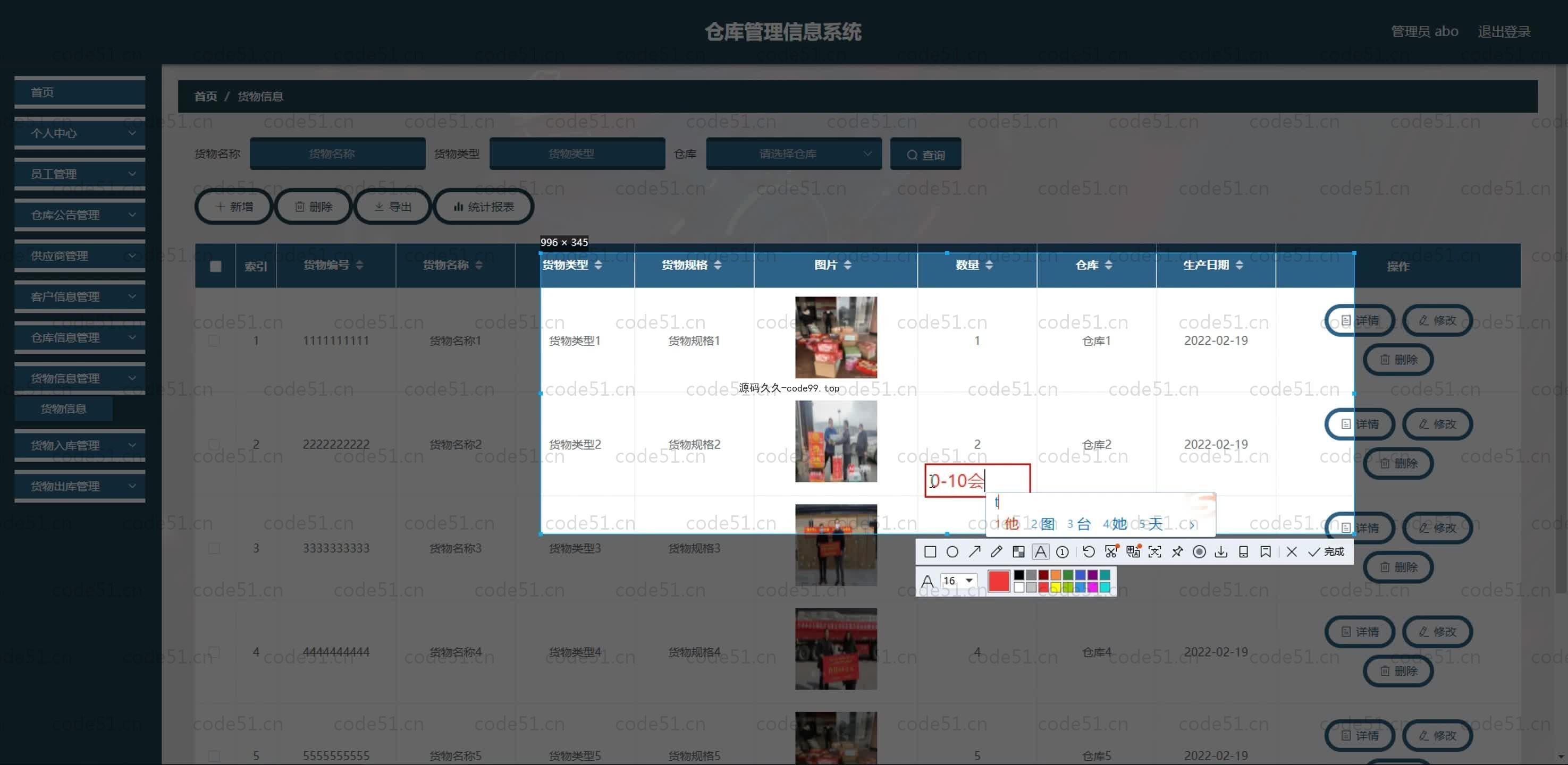Open the font size 16 dropdown
The image size is (1568, 765).
[x=959, y=581]
